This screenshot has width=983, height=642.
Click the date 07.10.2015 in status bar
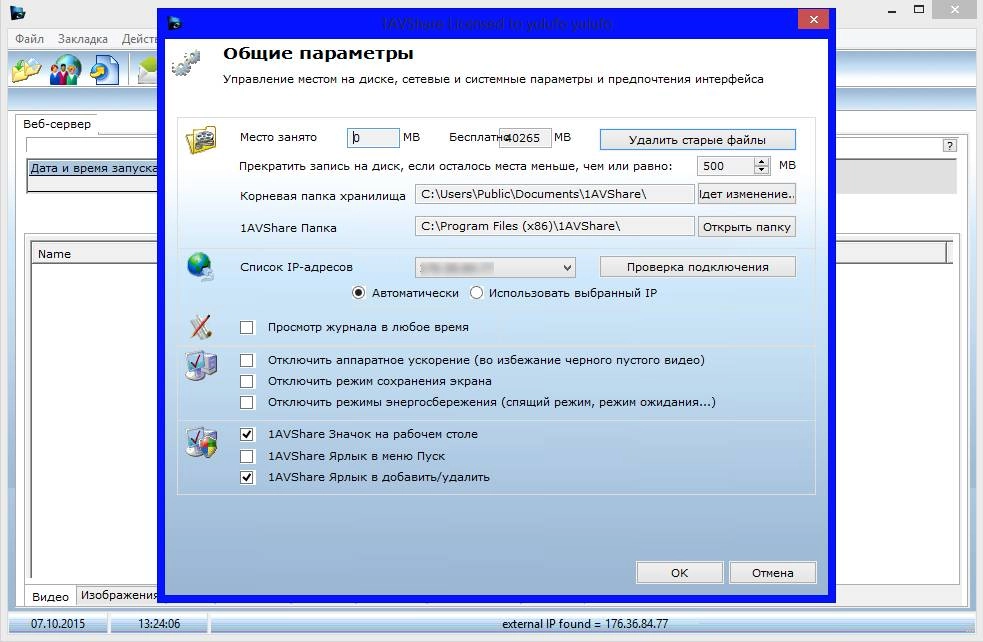point(58,624)
